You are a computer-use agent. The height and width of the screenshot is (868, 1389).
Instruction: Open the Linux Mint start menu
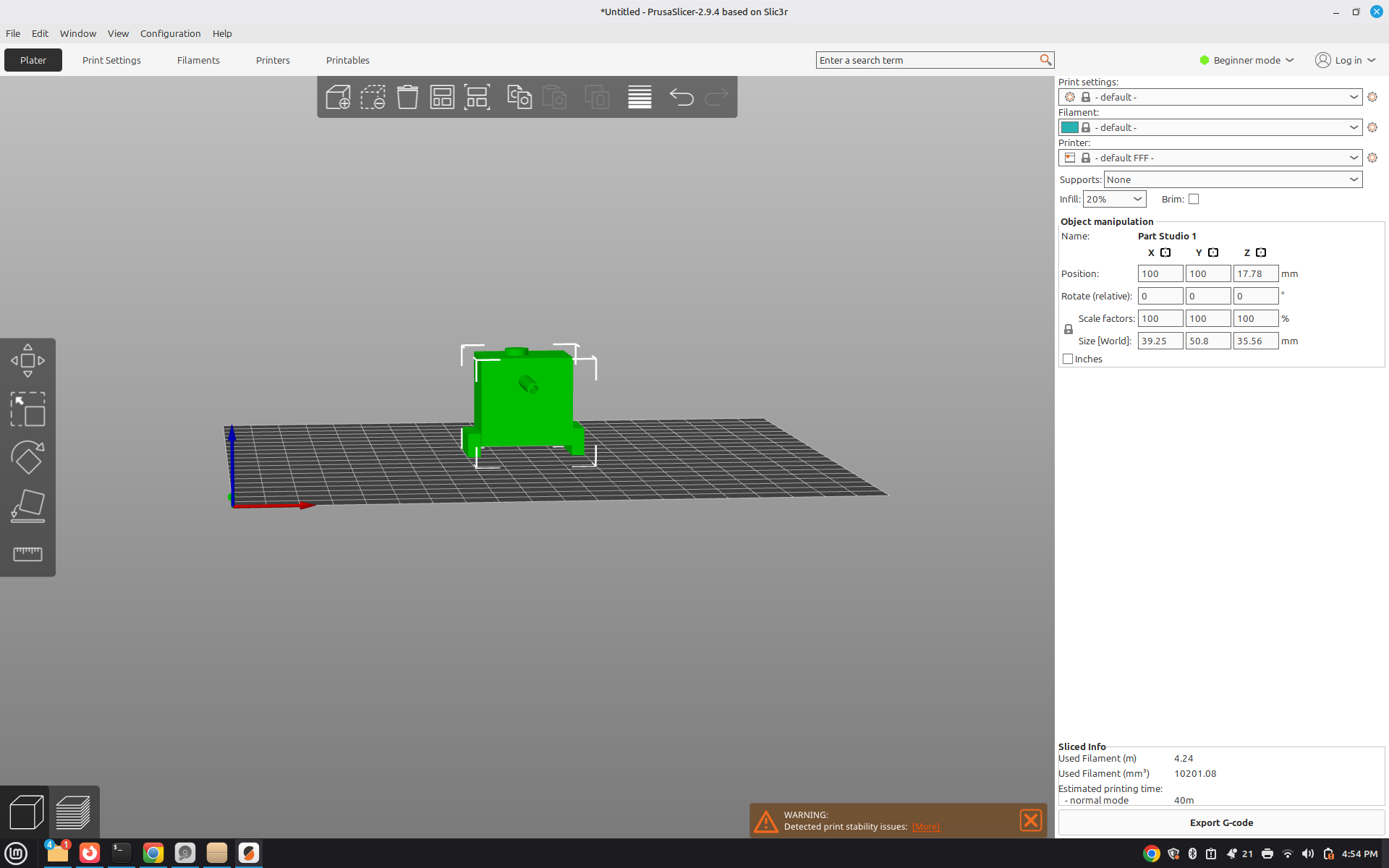(16, 853)
